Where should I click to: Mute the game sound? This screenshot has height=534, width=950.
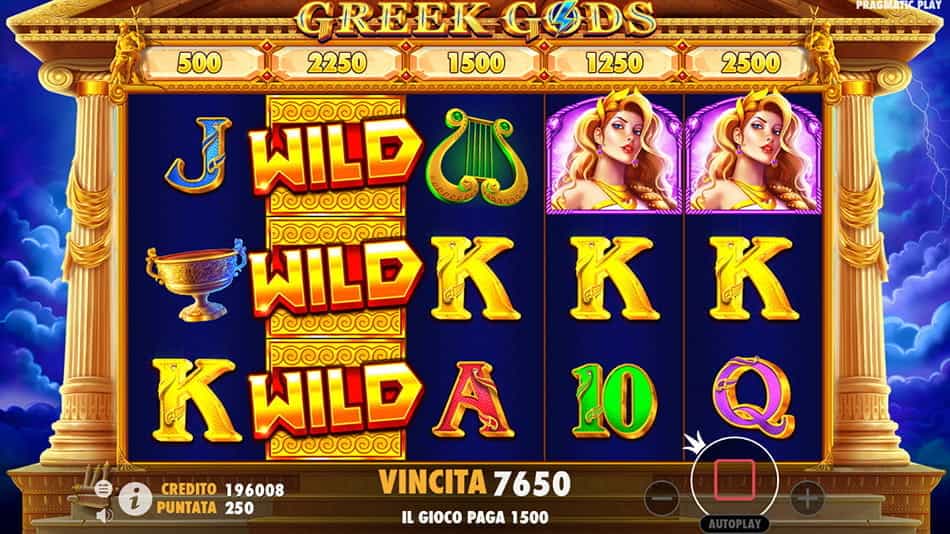104,515
